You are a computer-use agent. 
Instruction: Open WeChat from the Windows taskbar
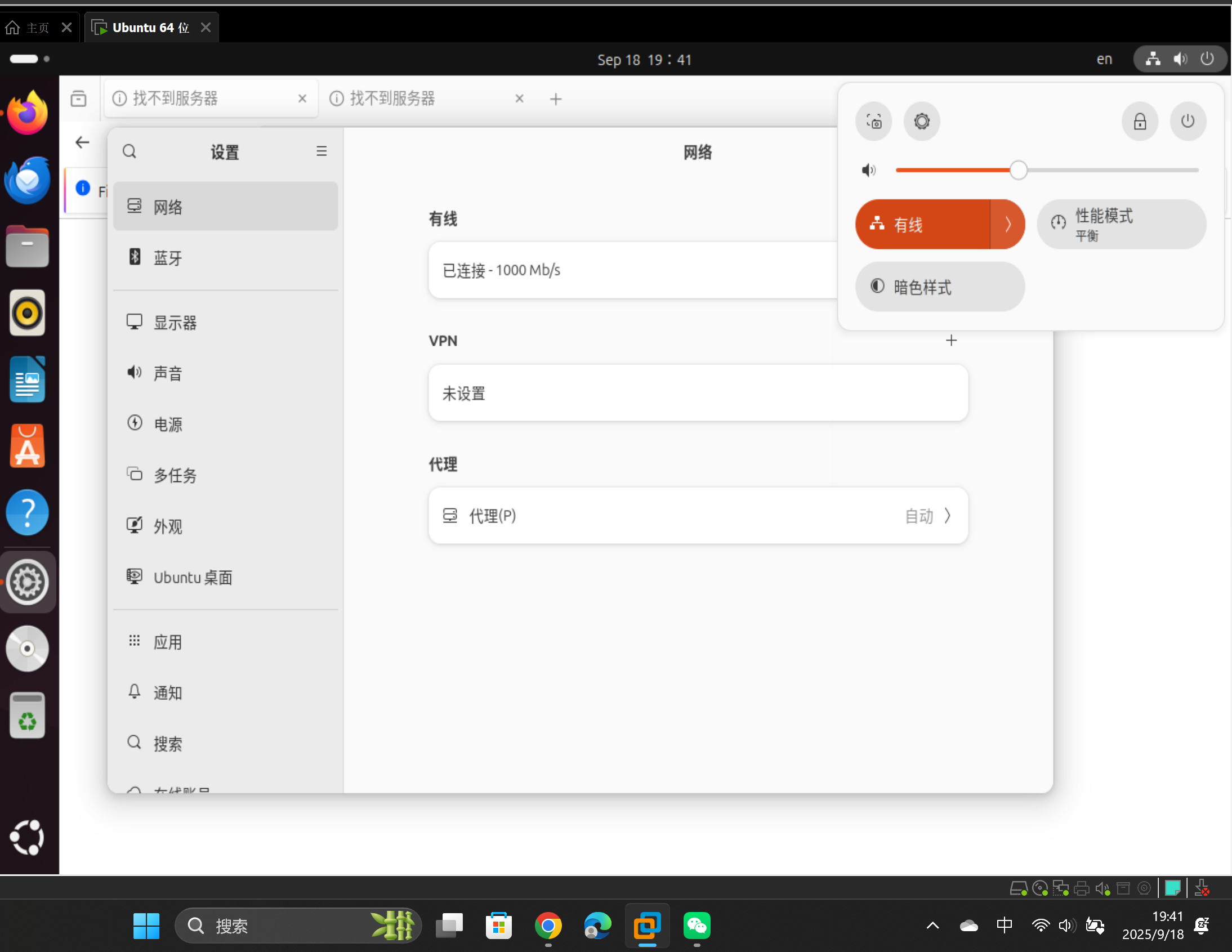(696, 926)
